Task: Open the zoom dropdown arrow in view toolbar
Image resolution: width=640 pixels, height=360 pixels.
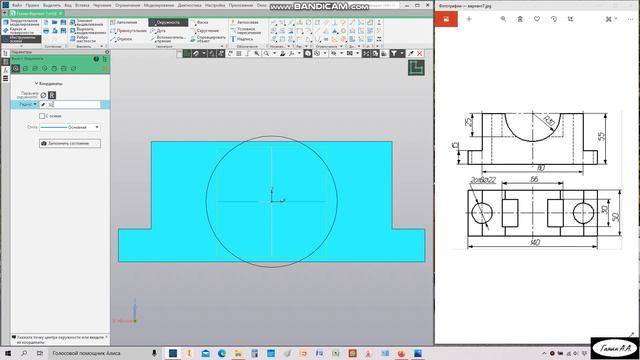Action: [x=274, y=53]
